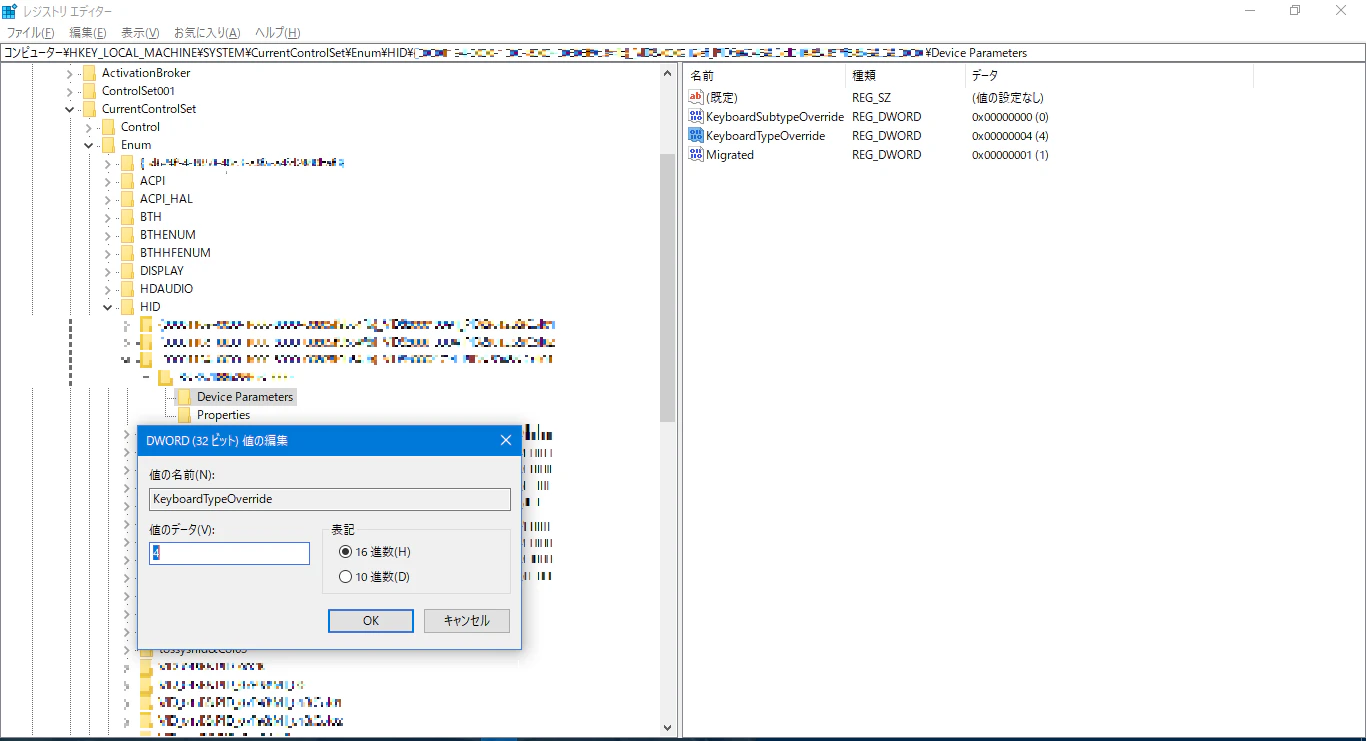1366x741 pixels.
Task: Select the Device Parameters tree item
Action: click(245, 397)
